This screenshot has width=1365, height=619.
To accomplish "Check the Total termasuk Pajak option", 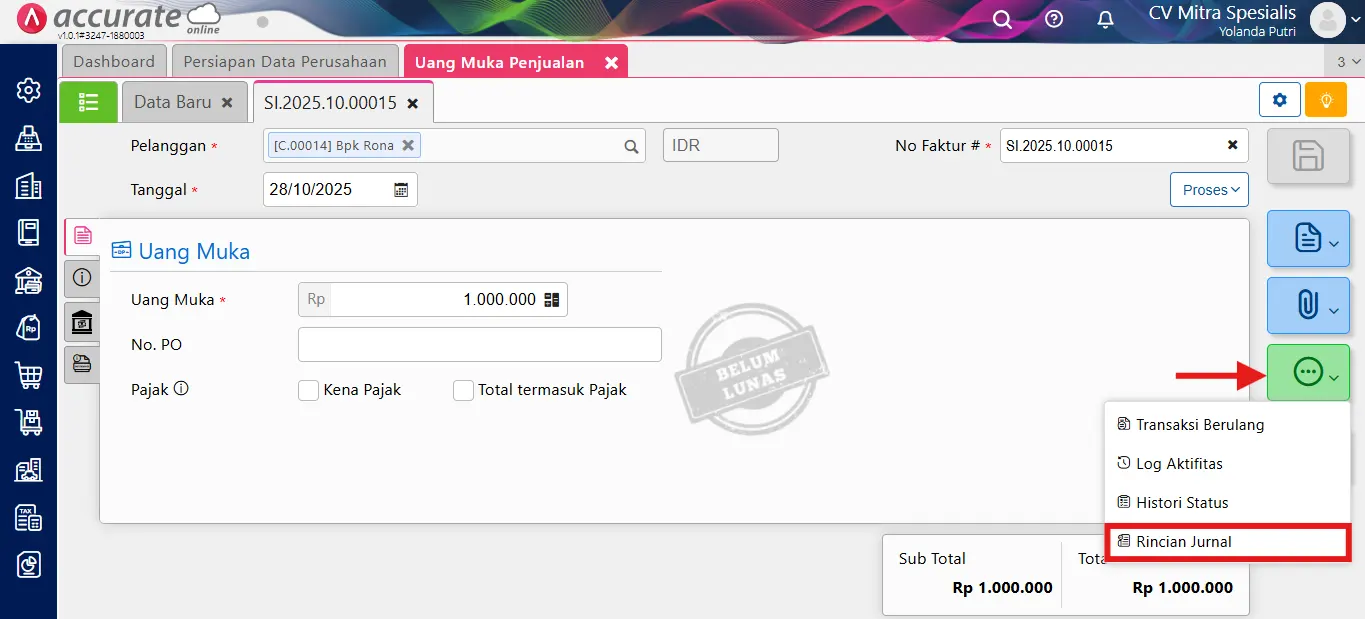I will click(x=463, y=390).
